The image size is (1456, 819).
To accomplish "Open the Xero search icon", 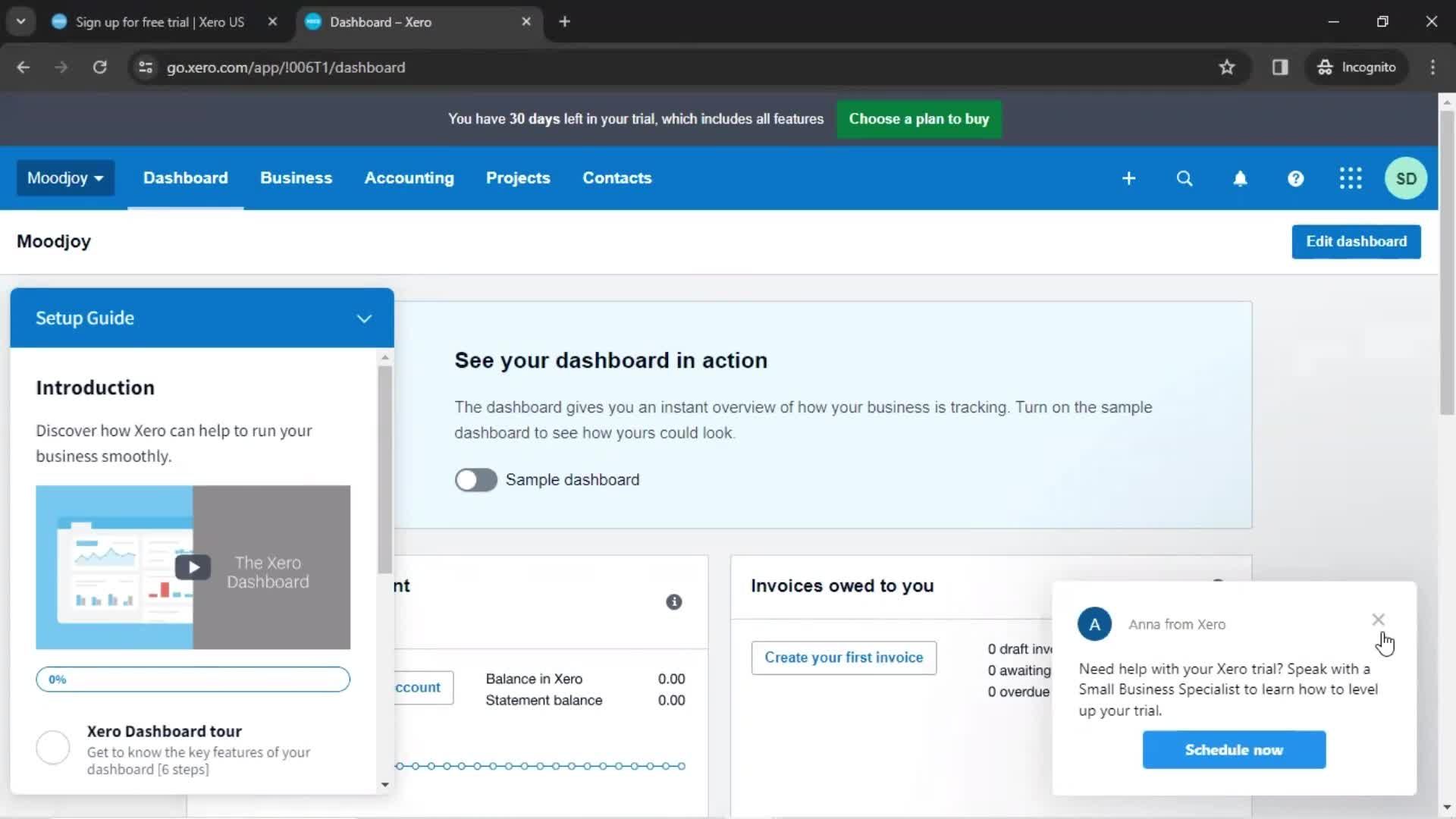I will [x=1184, y=178].
